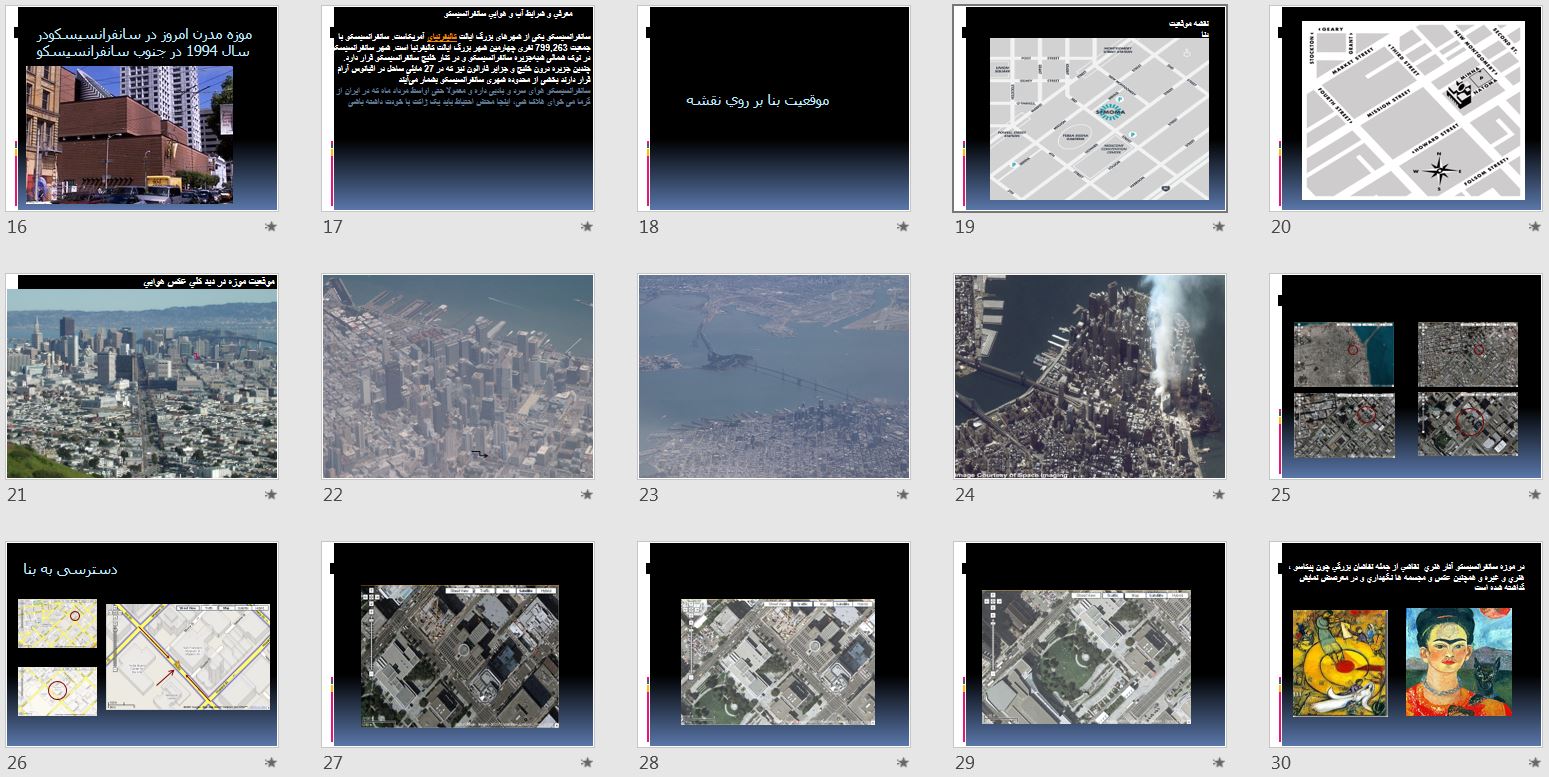Select slide 16 with the brick museum photo
This screenshot has width=1549, height=777.
(x=142, y=109)
